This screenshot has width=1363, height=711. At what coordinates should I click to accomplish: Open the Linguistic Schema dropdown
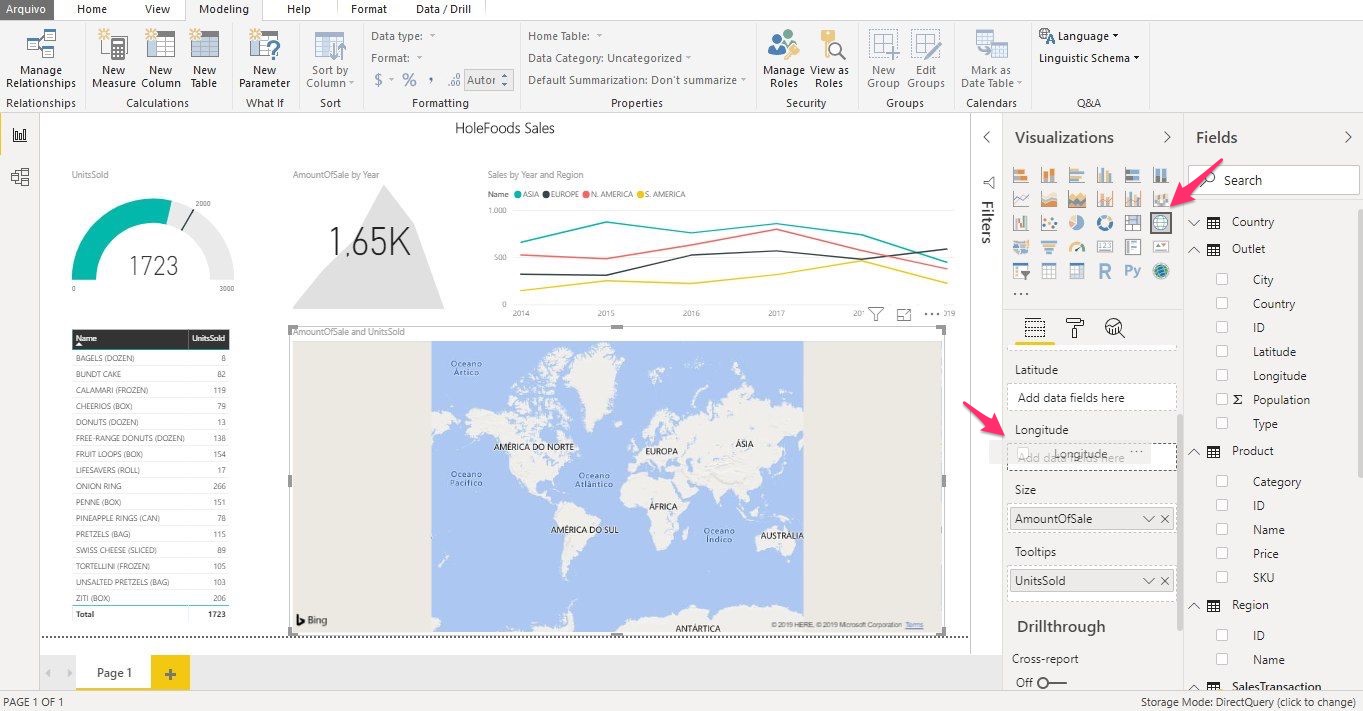pos(1090,58)
